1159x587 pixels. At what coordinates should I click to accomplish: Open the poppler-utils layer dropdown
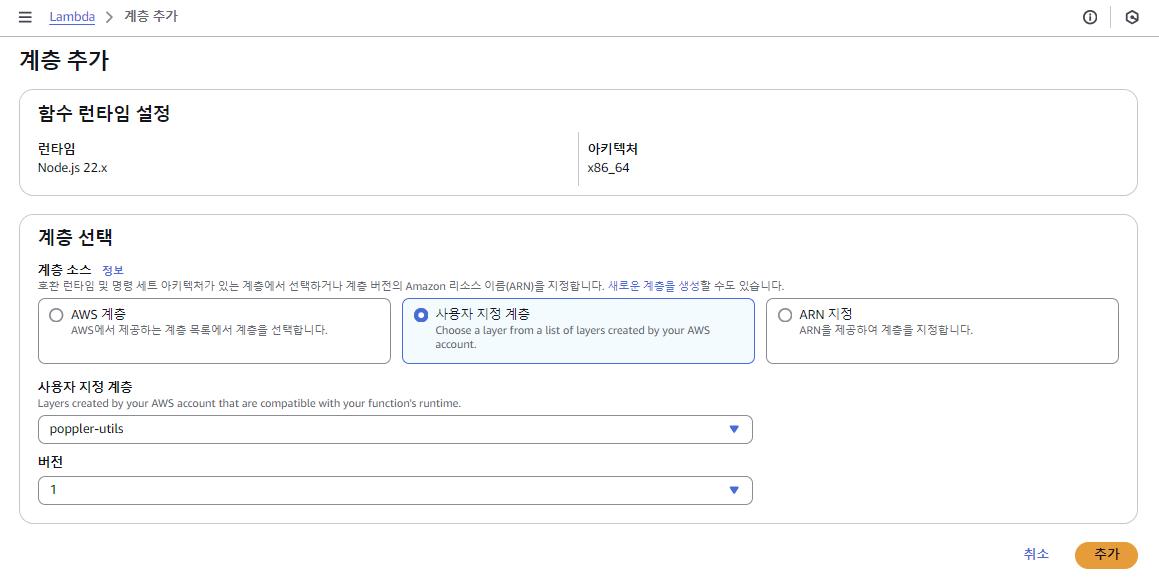(395, 429)
